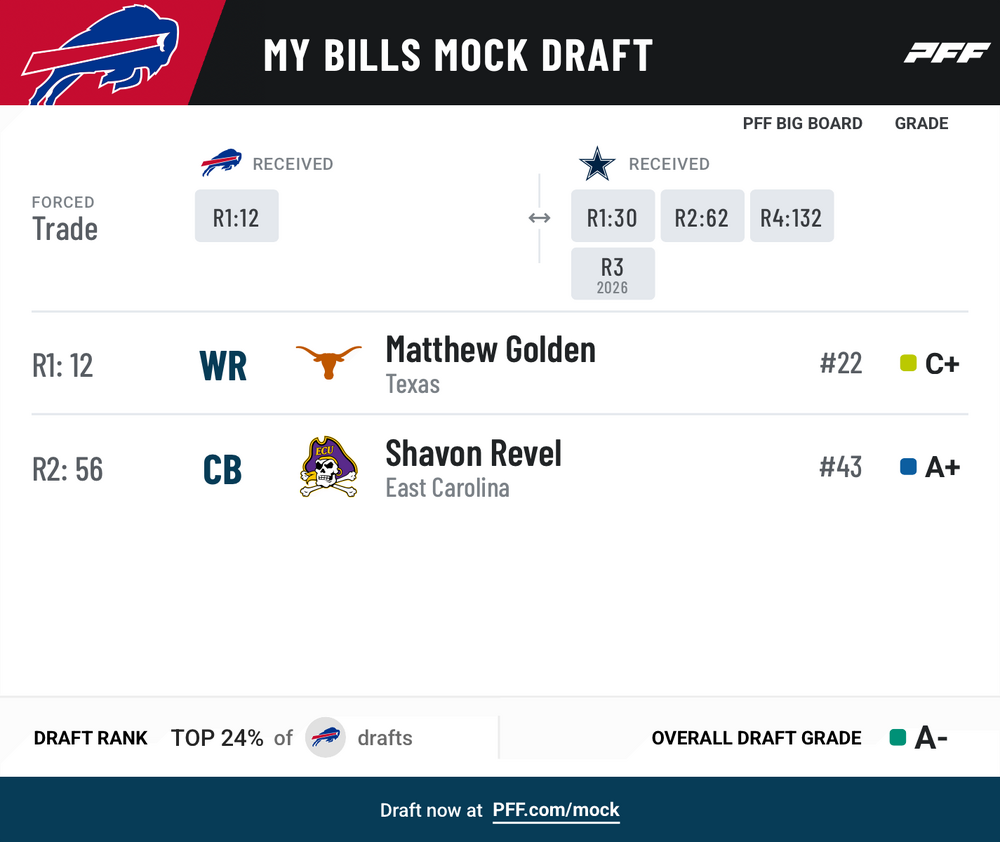Viewport: 1000px width, 842px height.
Task: Click the Dallas Cowboys star icon
Action: tap(597, 164)
